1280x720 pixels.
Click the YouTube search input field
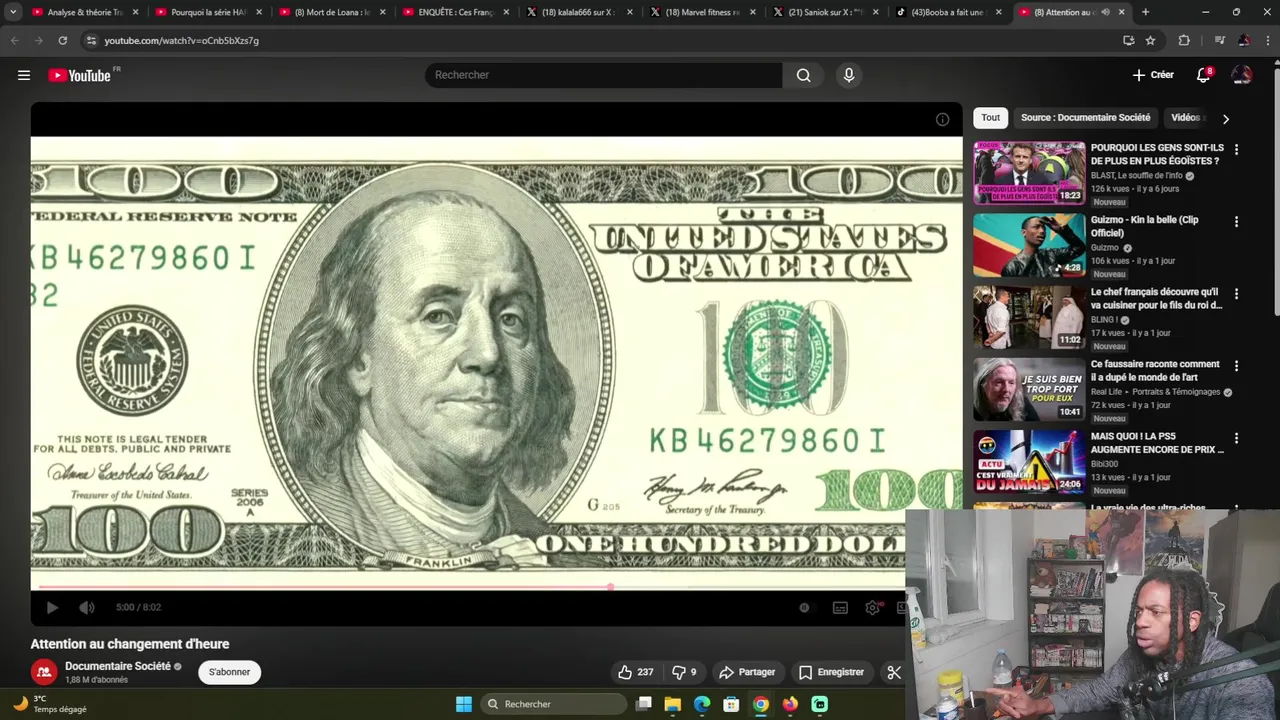point(603,75)
